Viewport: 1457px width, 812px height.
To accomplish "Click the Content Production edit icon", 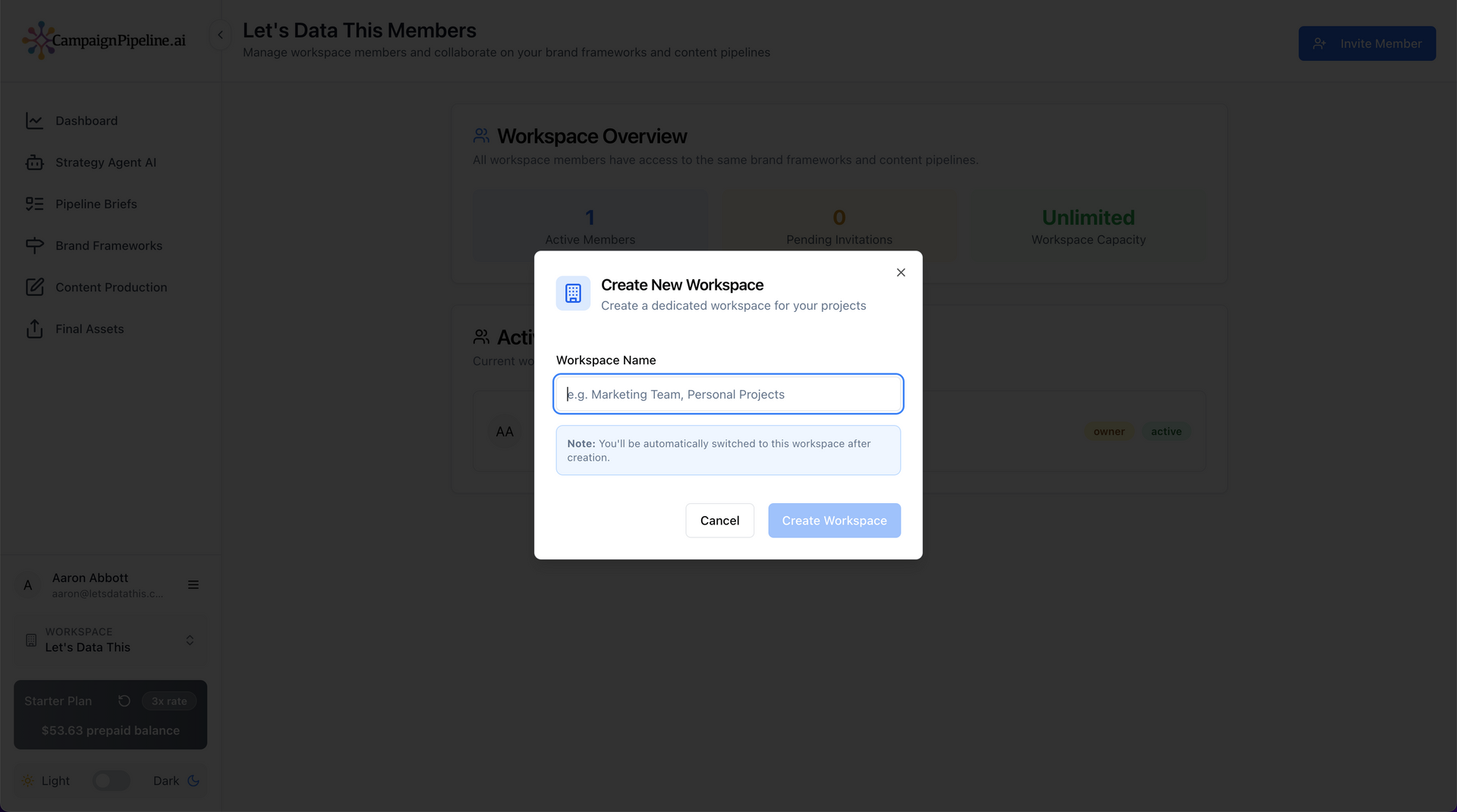I will pos(34,288).
